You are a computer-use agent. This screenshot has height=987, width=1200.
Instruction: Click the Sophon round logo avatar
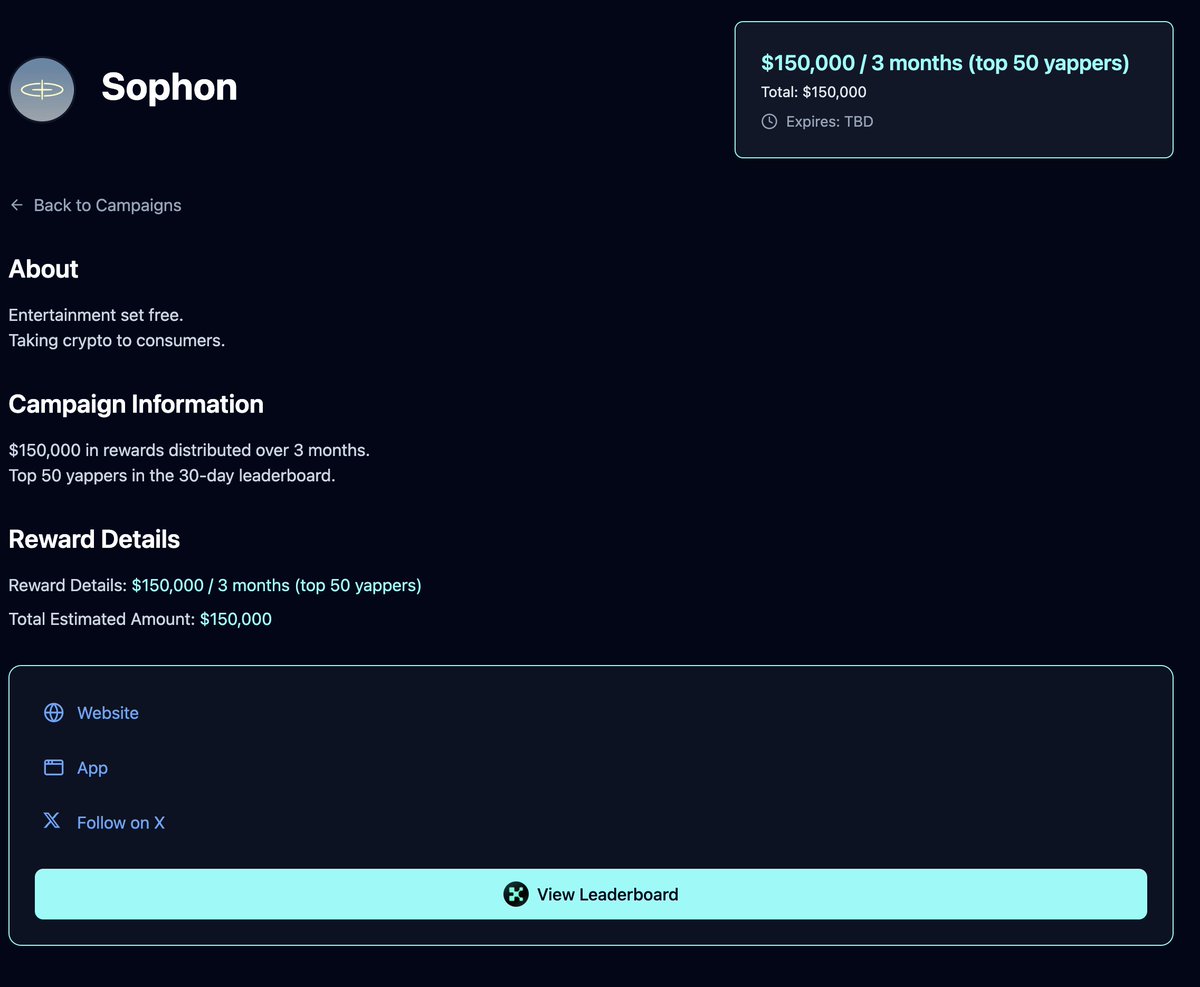[x=43, y=90]
